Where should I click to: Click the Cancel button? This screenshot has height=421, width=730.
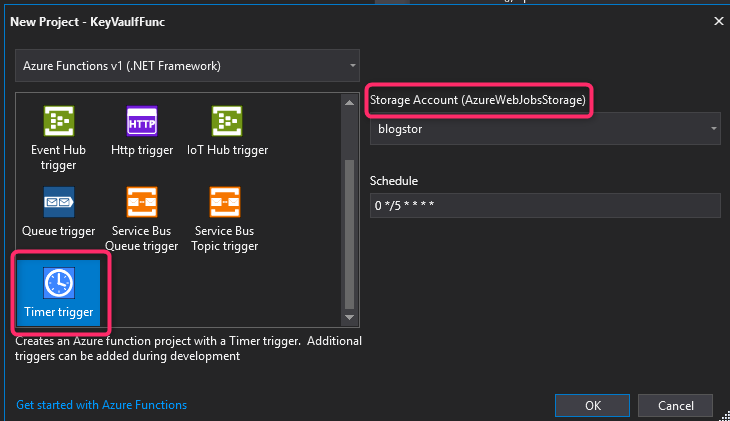click(676, 406)
